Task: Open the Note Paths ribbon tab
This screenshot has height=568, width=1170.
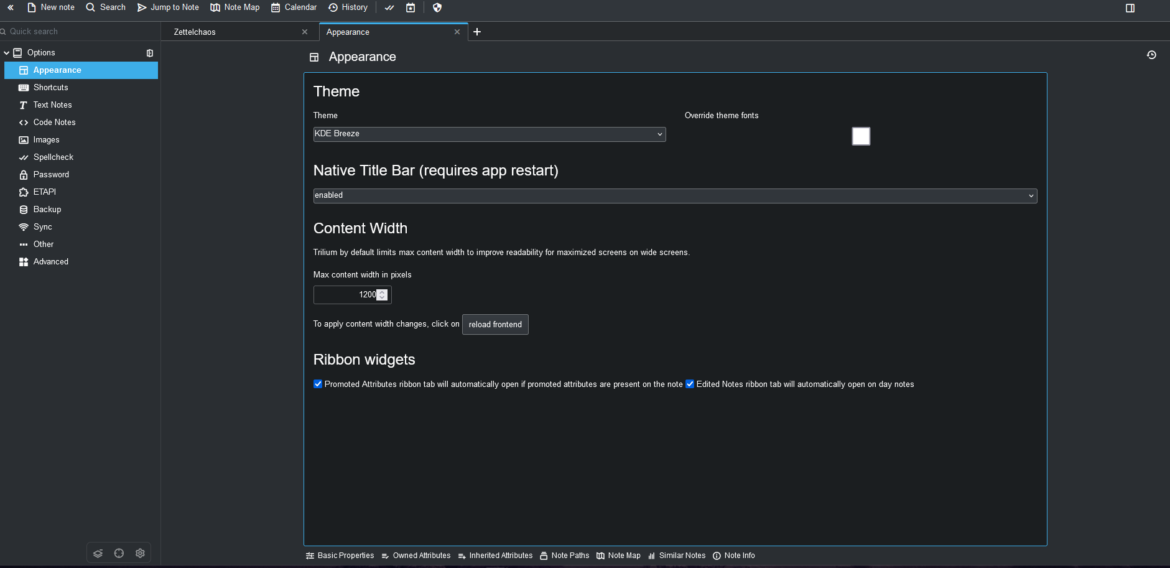Action: pyautogui.click(x=564, y=556)
